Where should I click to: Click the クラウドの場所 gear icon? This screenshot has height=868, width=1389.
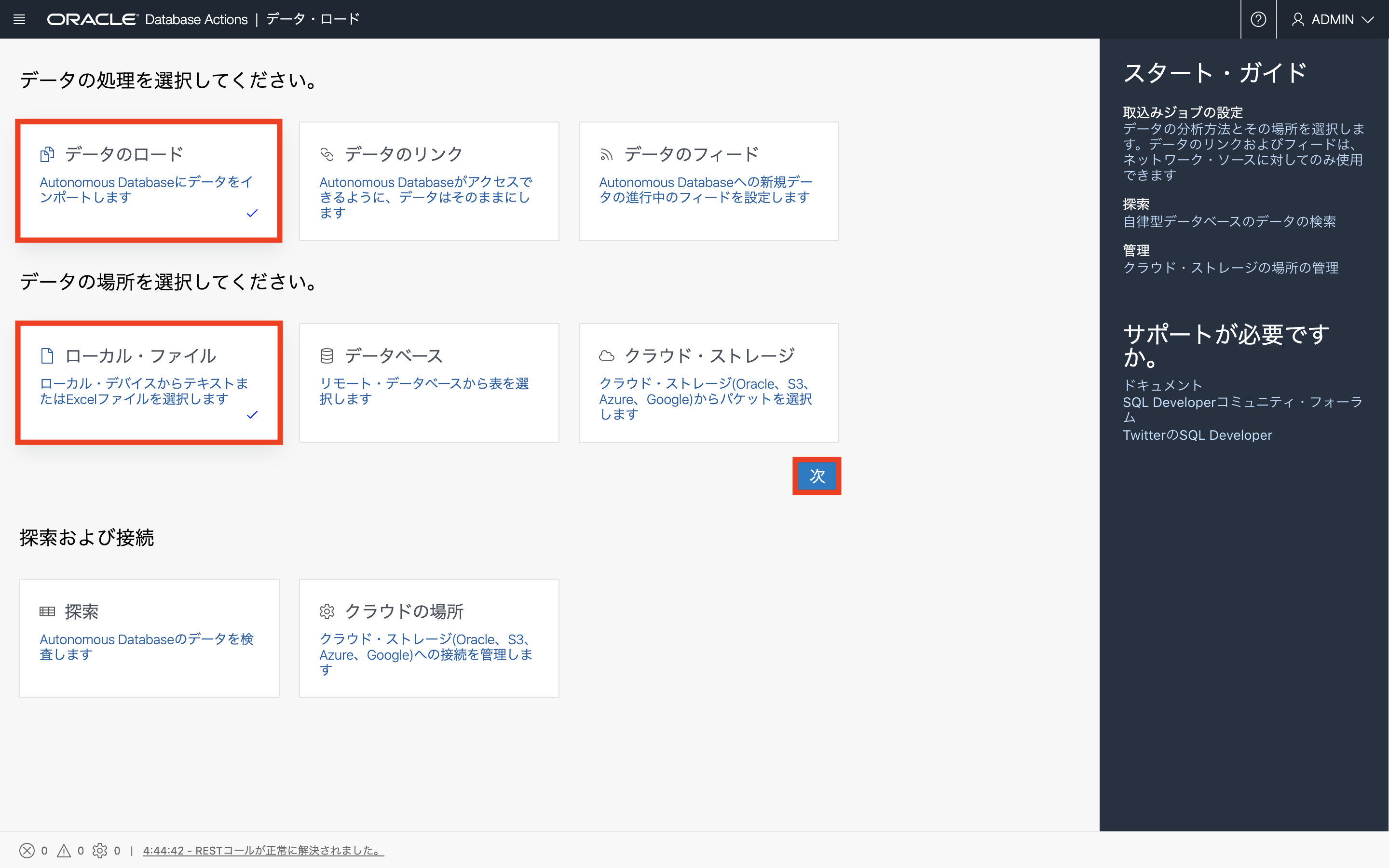coord(327,611)
